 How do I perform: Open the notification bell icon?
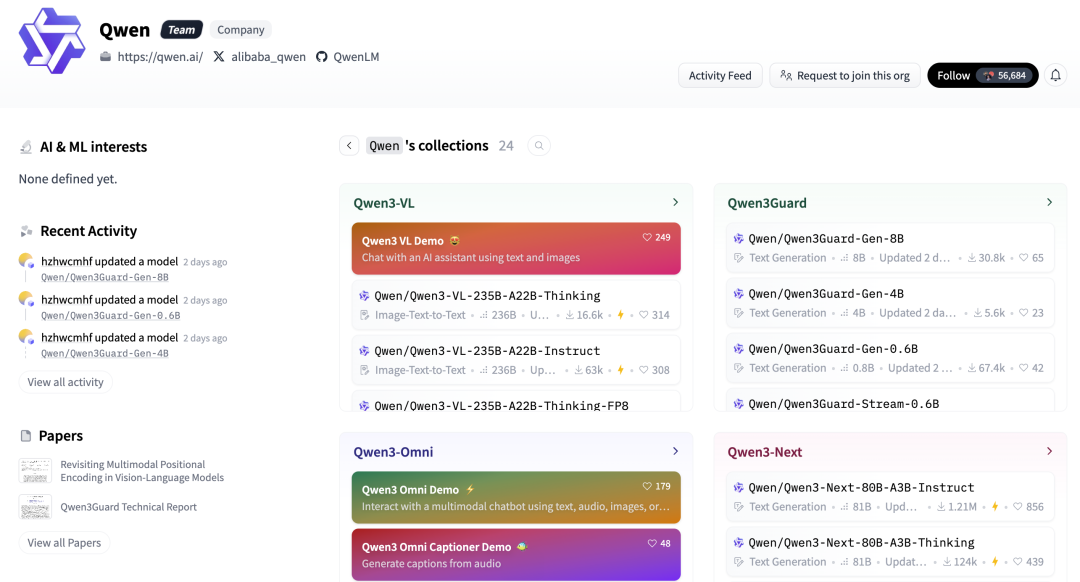(x=1055, y=75)
